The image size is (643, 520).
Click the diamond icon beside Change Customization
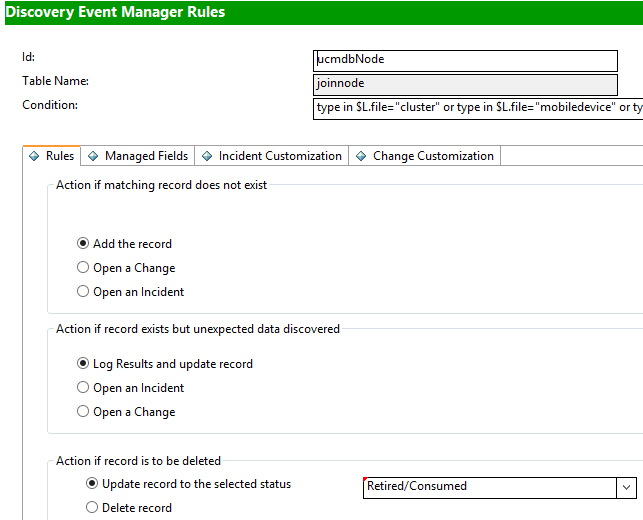point(361,156)
